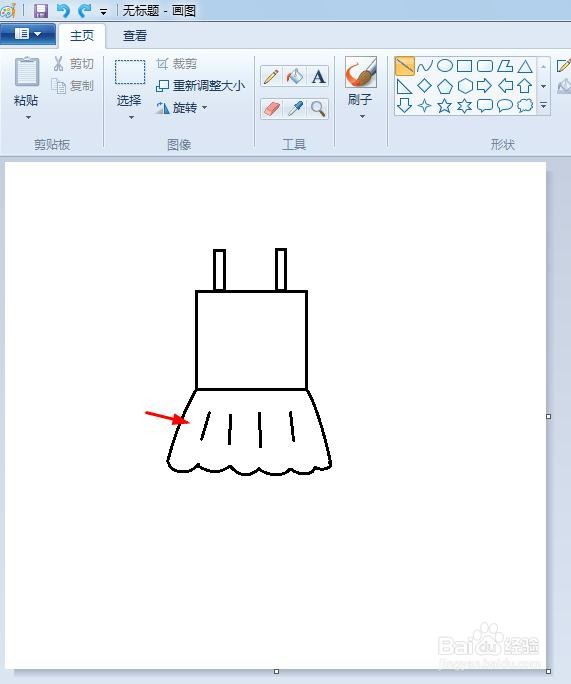571x684 pixels.
Task: Select the Curve shape
Action: [x=424, y=66]
